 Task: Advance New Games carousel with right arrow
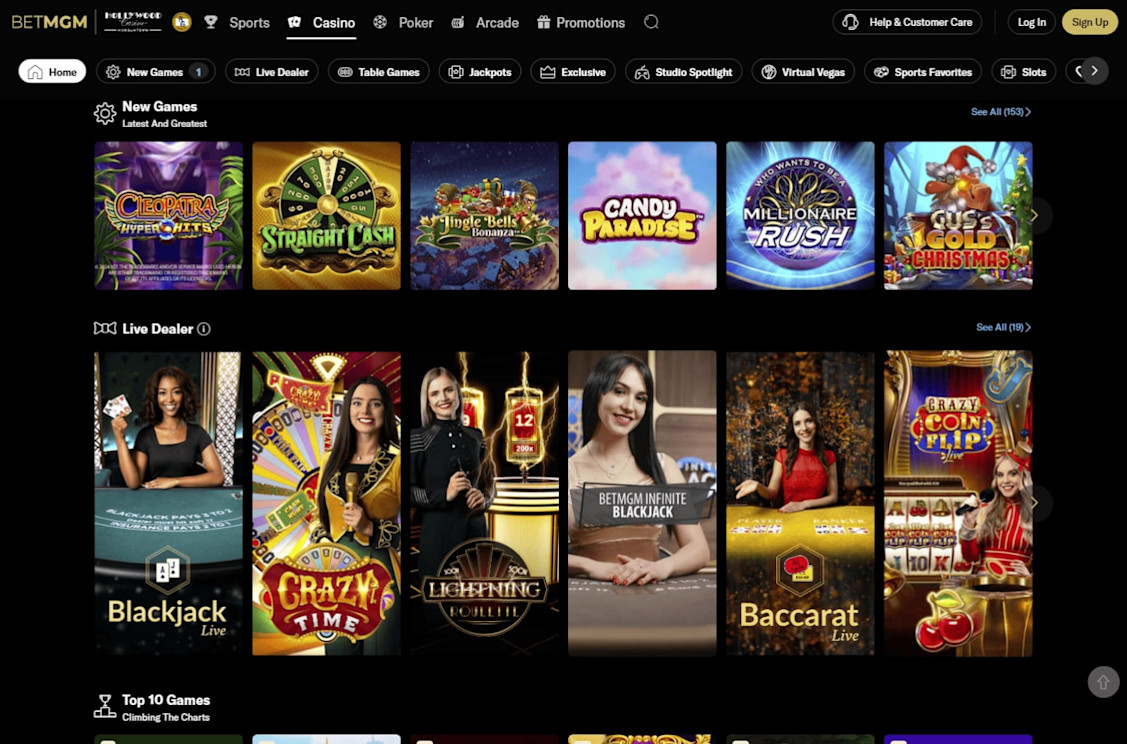tap(1035, 215)
